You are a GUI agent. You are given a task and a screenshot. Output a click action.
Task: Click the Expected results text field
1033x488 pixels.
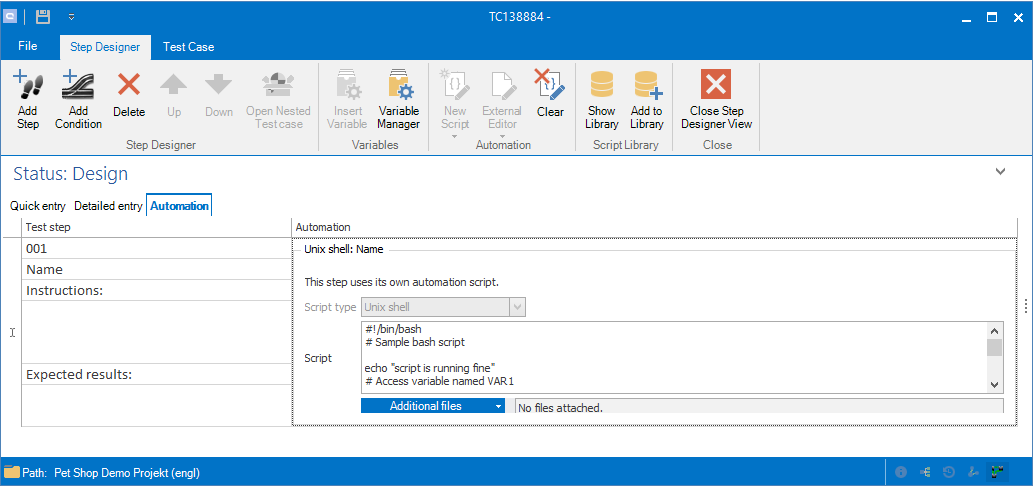[x=156, y=404]
